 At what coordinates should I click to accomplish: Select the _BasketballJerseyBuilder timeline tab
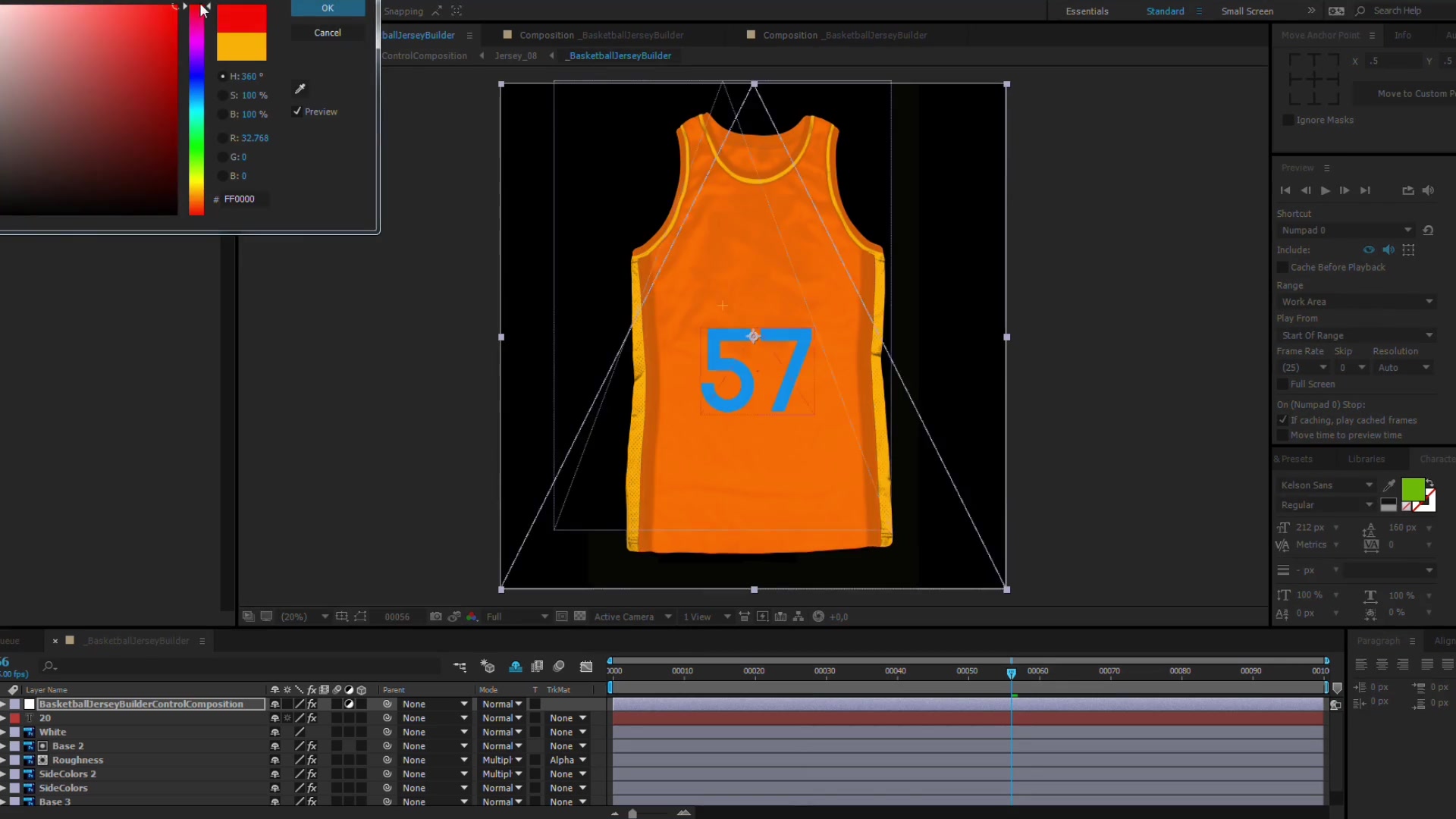coord(138,641)
